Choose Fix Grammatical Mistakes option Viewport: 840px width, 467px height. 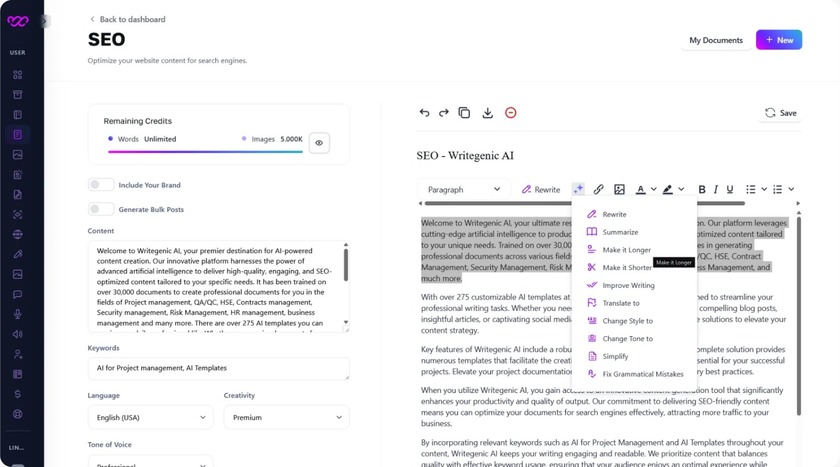pyautogui.click(x=634, y=374)
